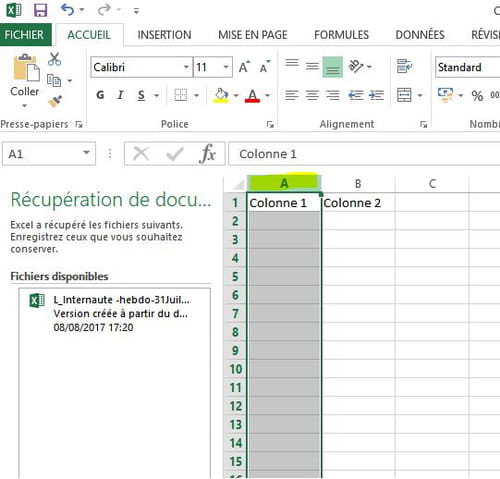Center text horizontally
This screenshot has width=500, height=479.
[x=312, y=95]
